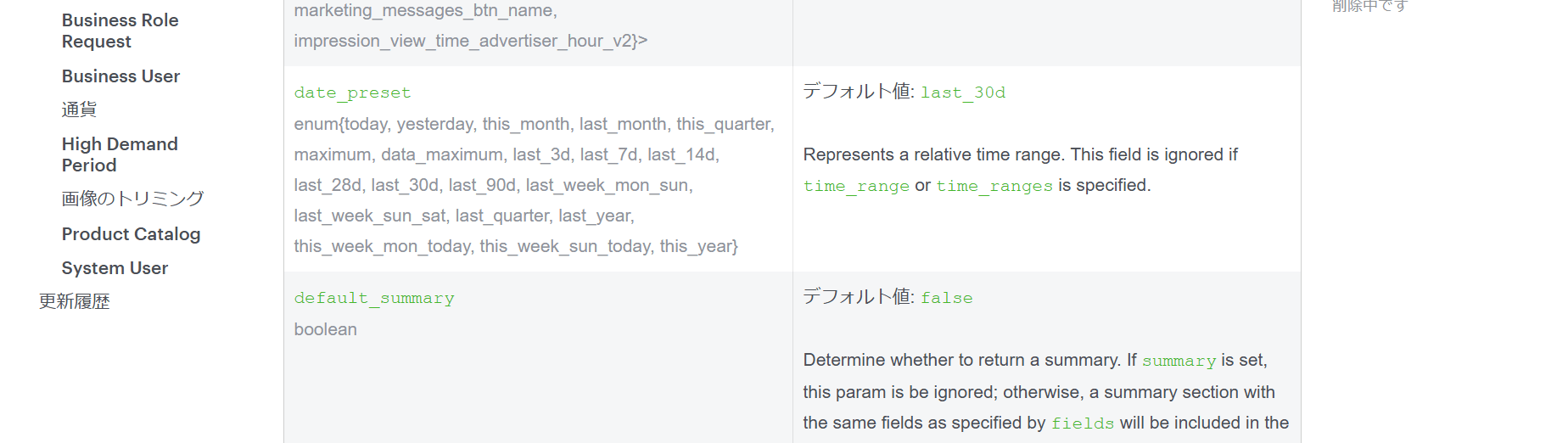
Task: Click the date_preset enum values text
Action: [535, 185]
